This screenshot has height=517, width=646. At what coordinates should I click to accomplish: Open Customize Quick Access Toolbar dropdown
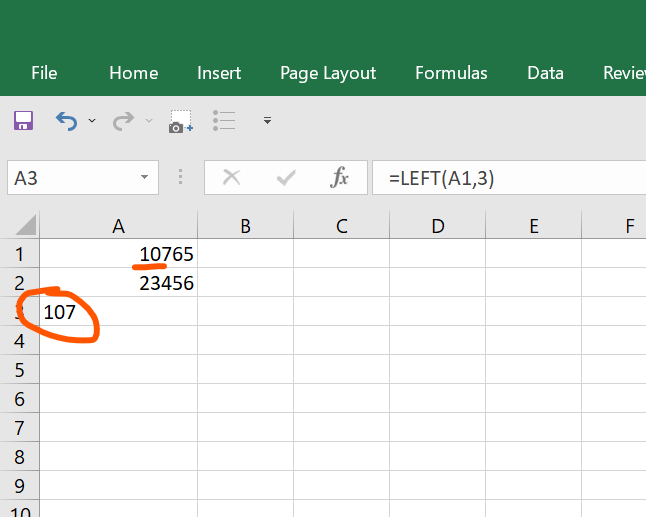[267, 120]
